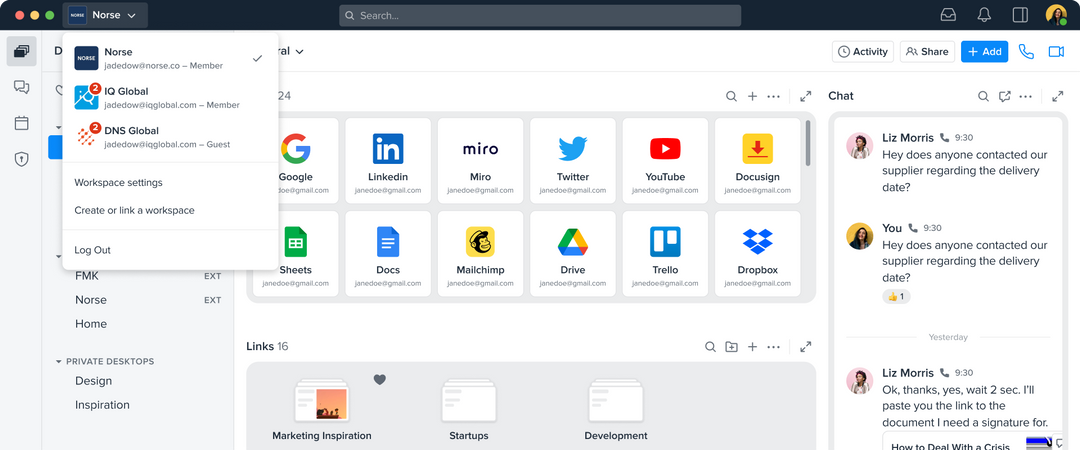Click the blue Add button

point(984,52)
